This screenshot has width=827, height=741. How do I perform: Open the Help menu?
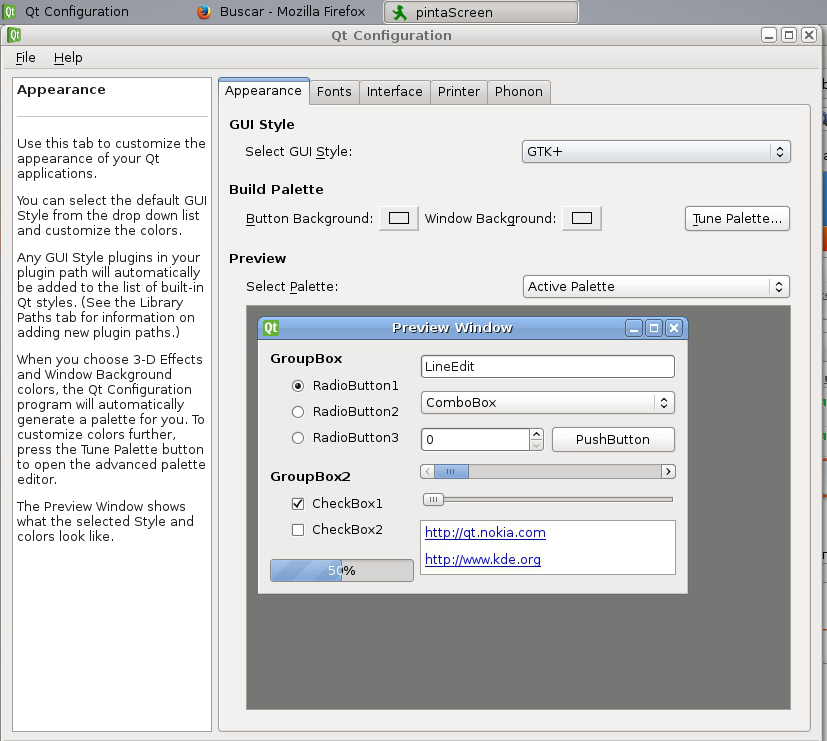[x=68, y=57]
